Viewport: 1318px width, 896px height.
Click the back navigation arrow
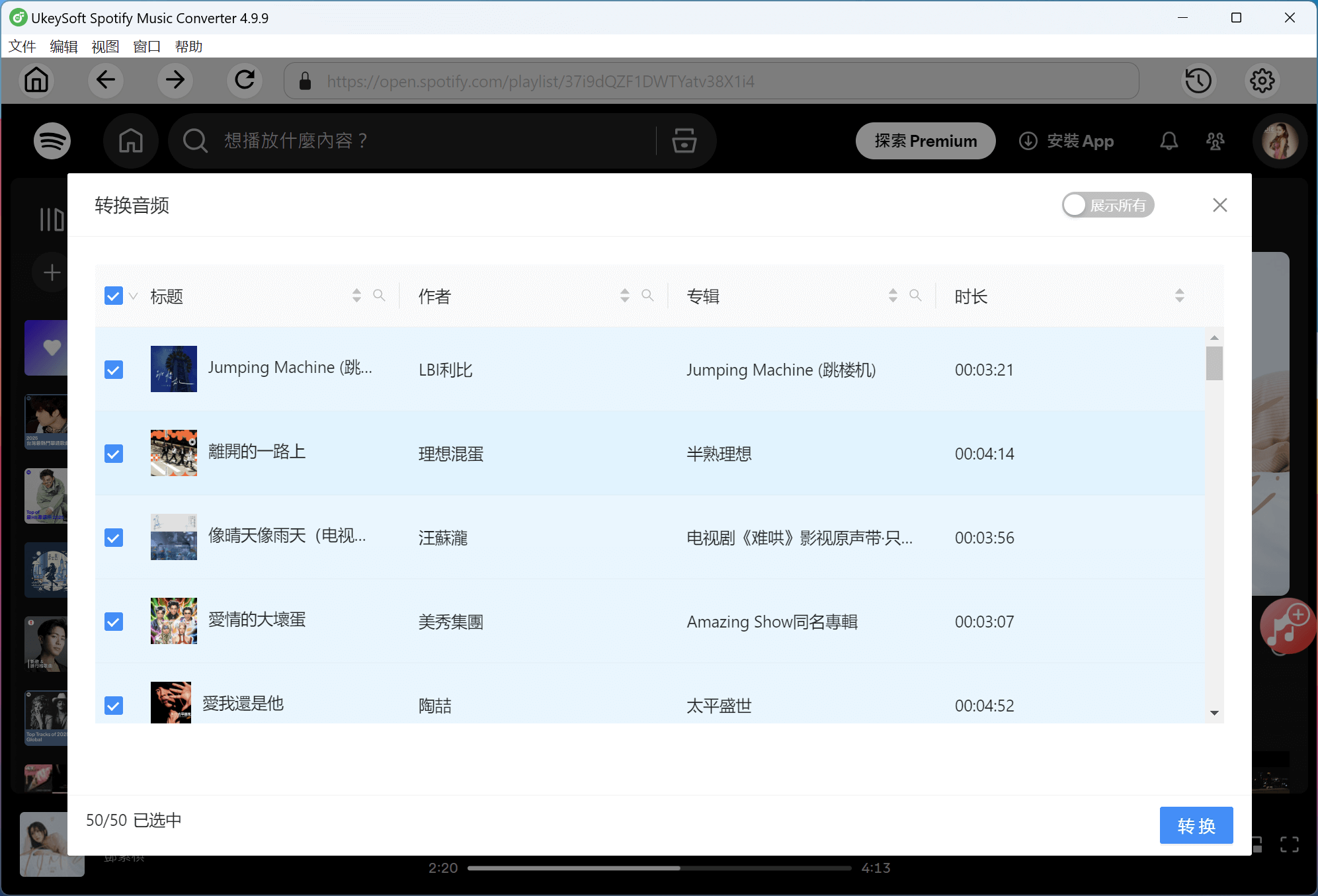coord(106,80)
